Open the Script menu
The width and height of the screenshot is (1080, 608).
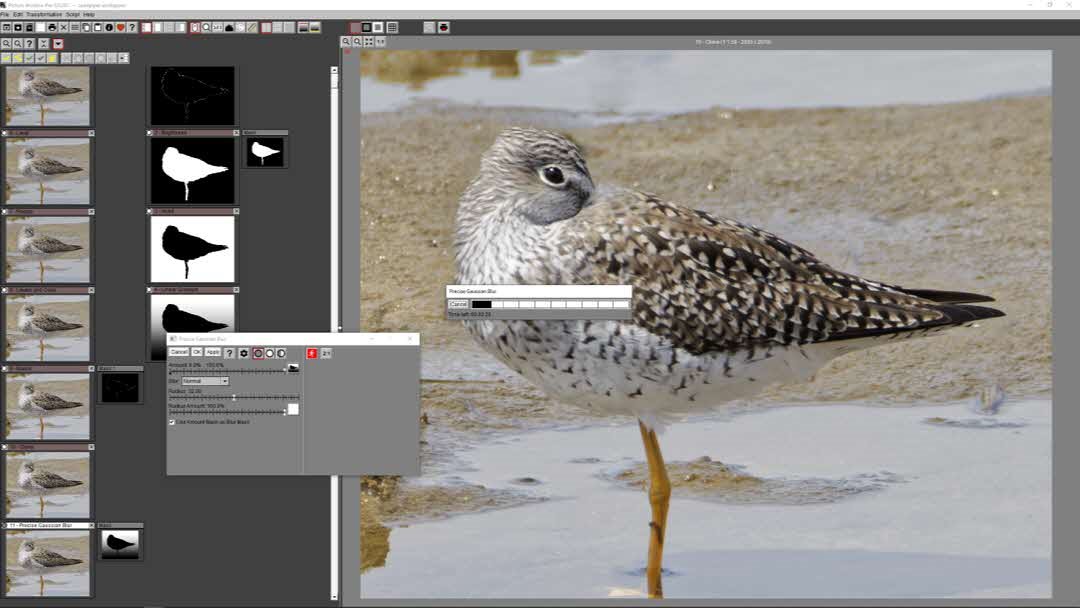point(73,15)
